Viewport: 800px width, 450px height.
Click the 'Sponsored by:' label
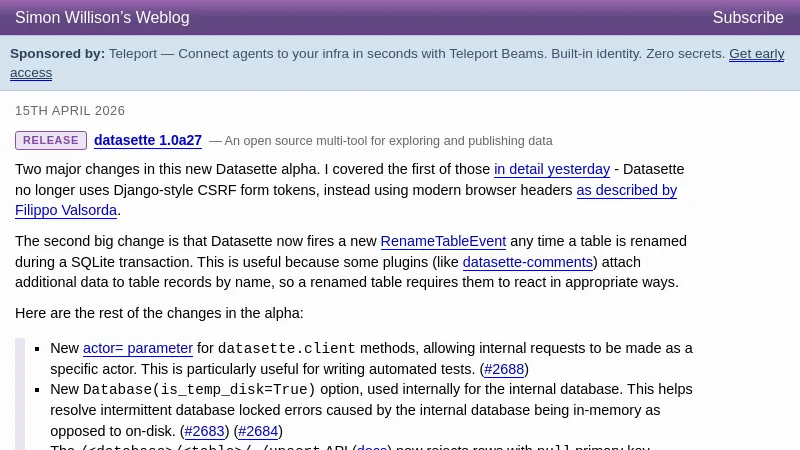[x=57, y=54]
